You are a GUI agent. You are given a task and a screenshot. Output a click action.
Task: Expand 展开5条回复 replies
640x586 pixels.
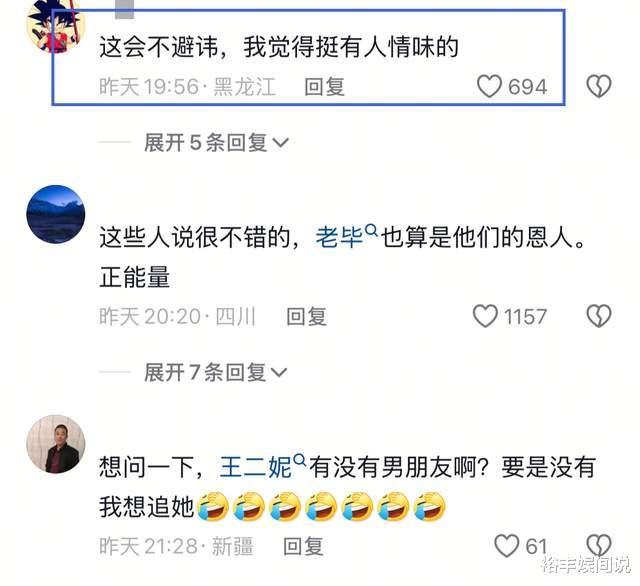tap(216, 142)
